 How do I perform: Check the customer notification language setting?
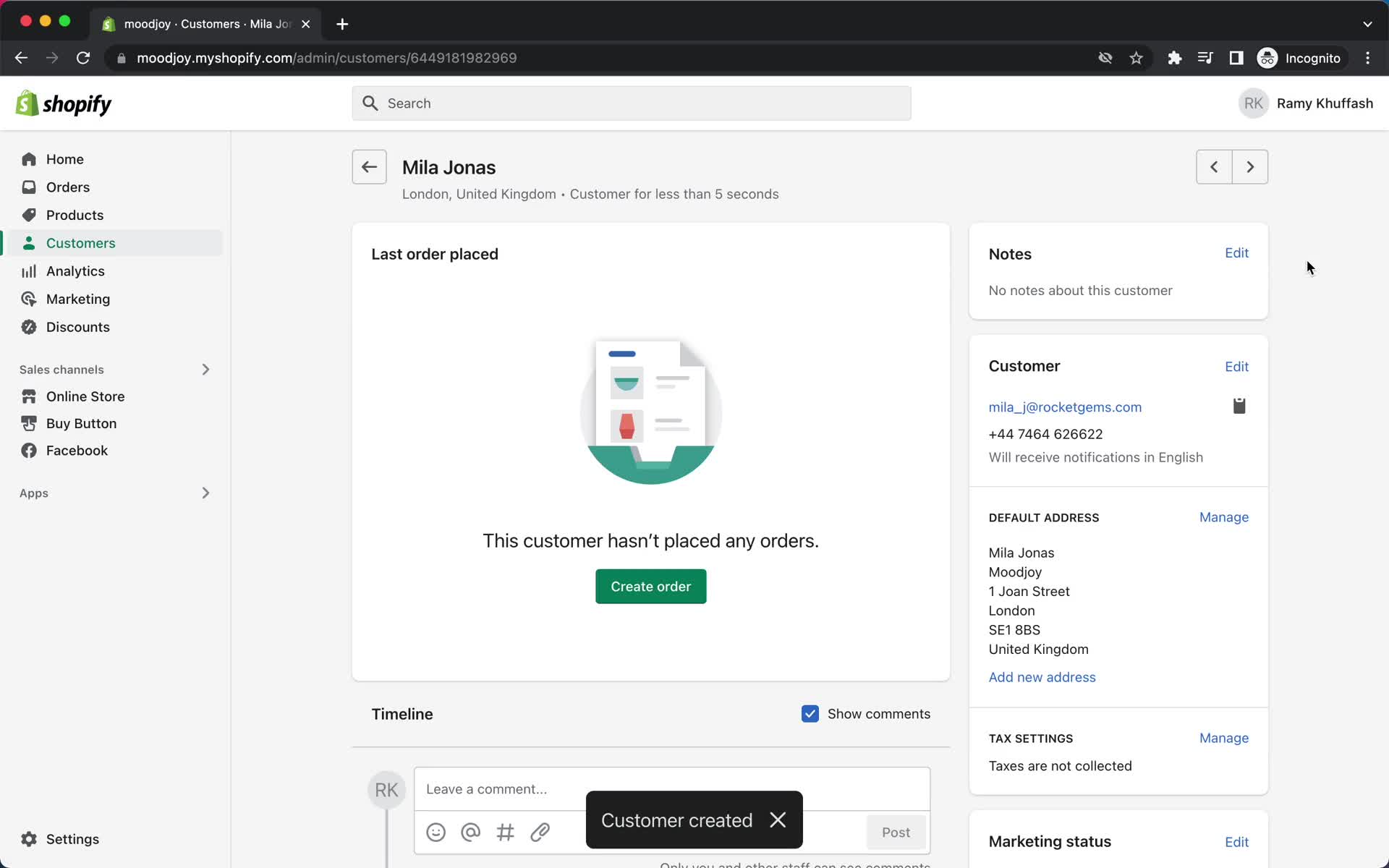[1095, 457]
